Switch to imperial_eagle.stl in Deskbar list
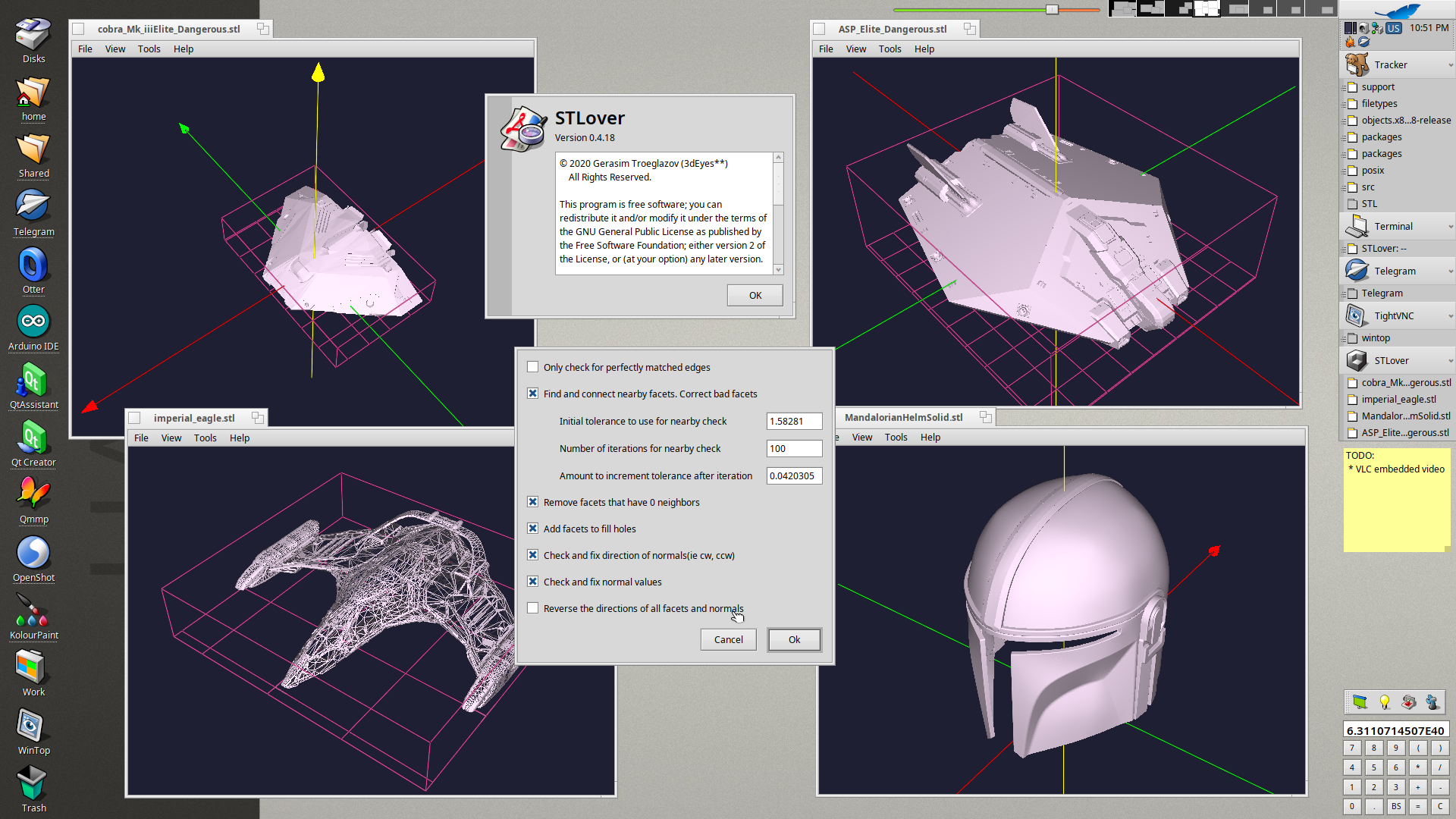 [1399, 400]
